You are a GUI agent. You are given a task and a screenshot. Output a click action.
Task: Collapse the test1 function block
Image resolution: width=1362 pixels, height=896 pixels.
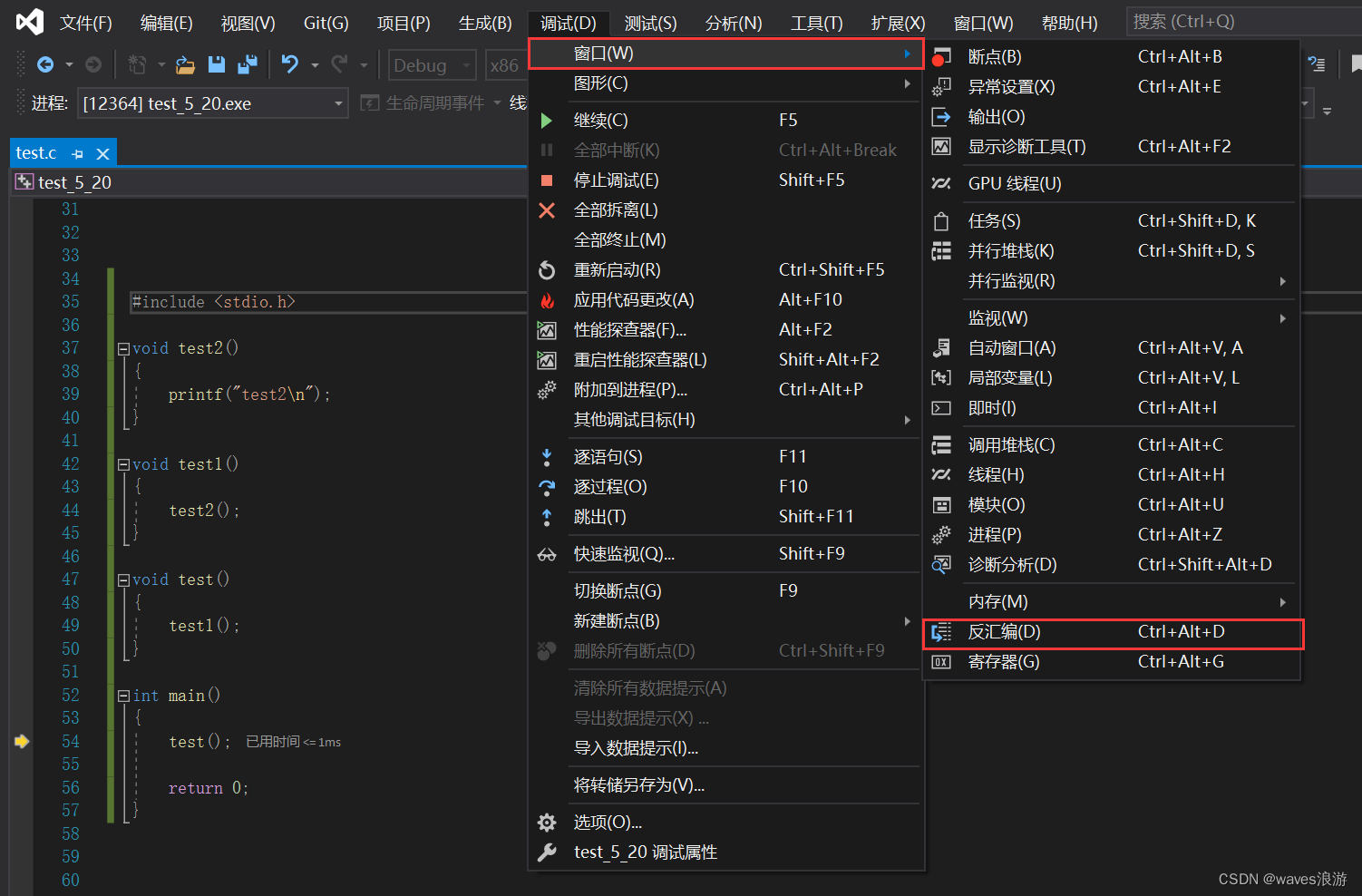click(x=123, y=464)
